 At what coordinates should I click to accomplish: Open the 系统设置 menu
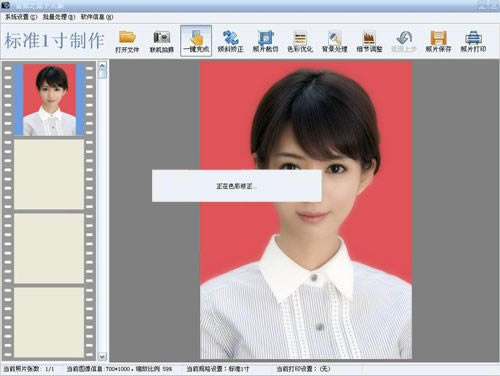pyautogui.click(x=21, y=17)
